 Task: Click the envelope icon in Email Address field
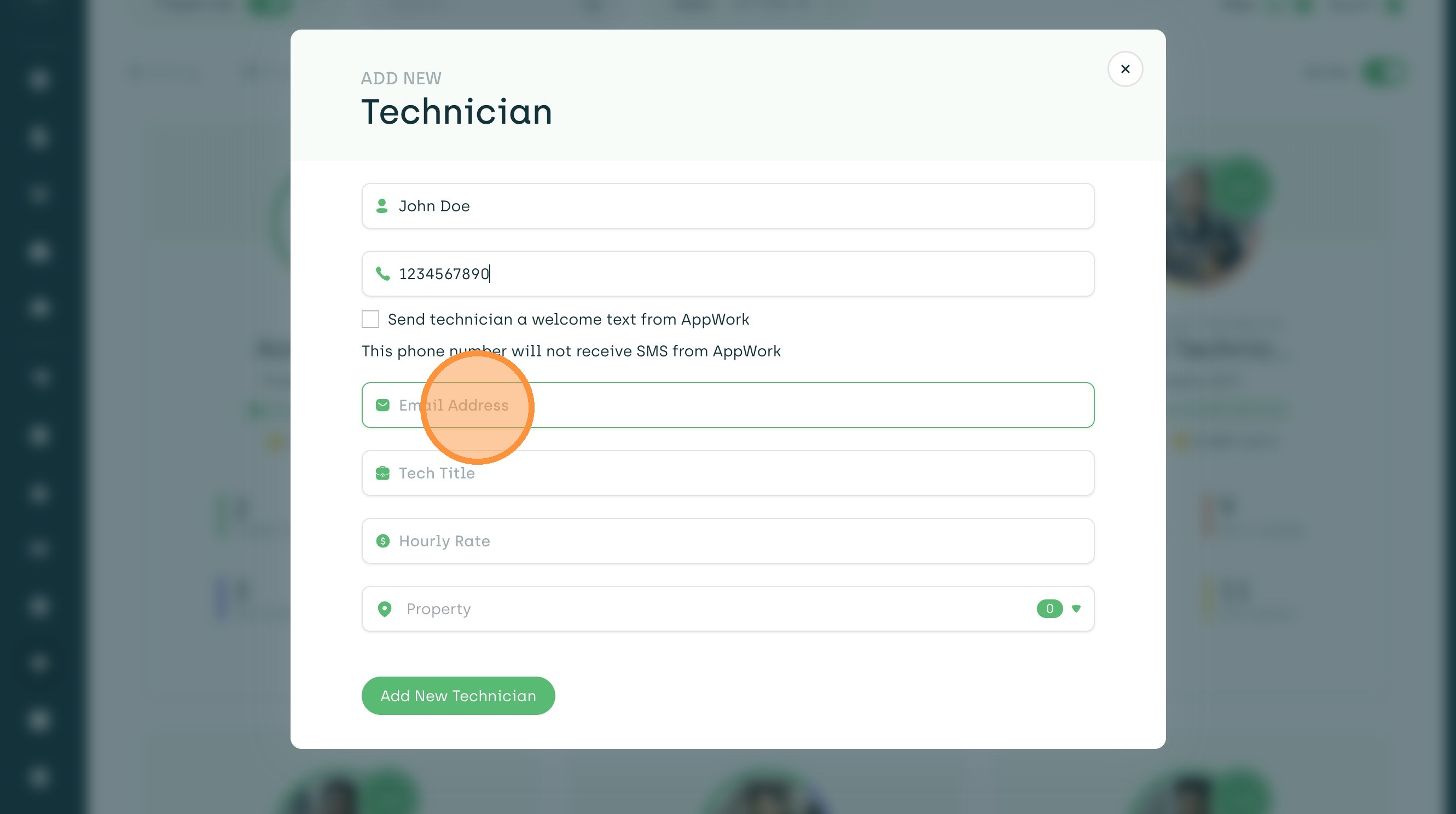coord(382,405)
